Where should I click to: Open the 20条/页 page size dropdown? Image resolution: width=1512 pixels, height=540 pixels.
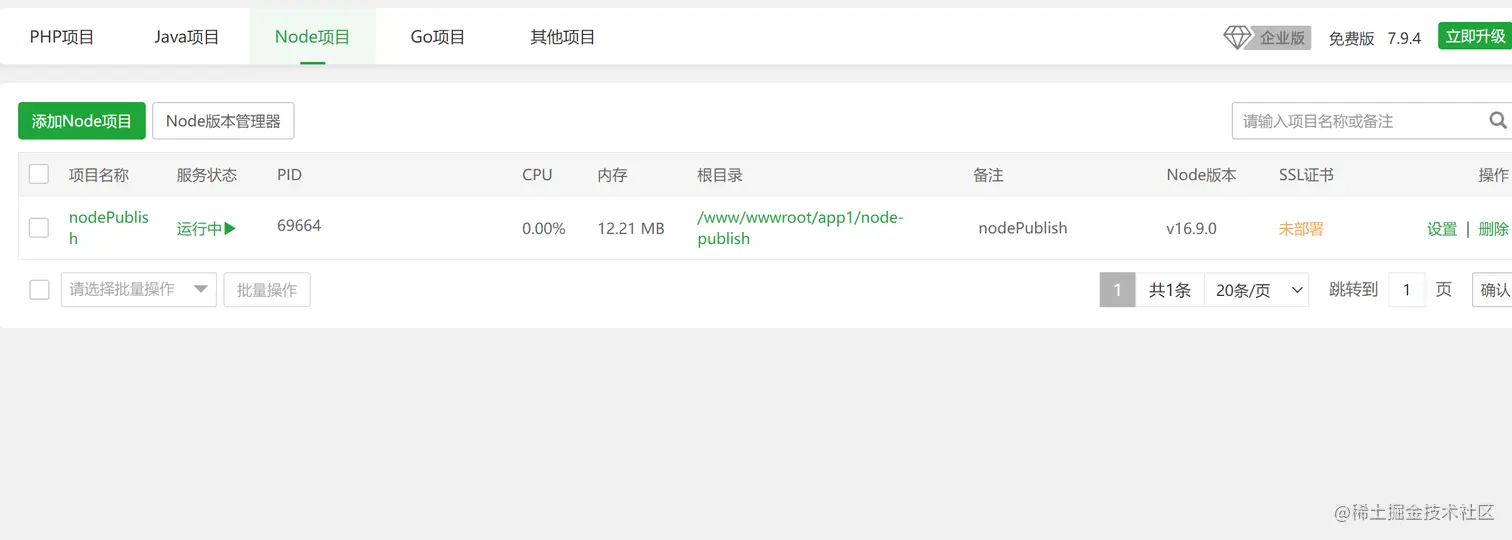(x=1257, y=290)
